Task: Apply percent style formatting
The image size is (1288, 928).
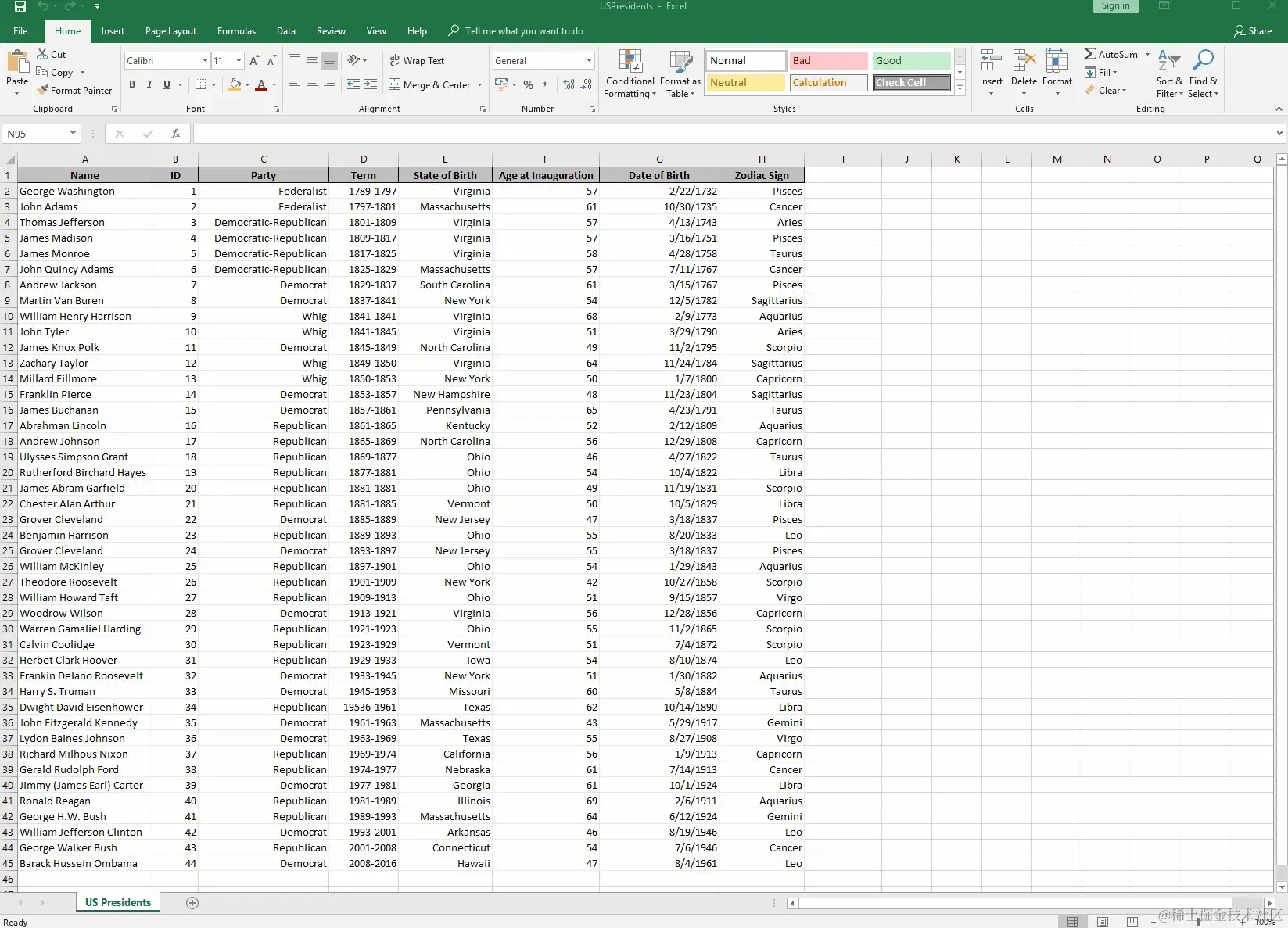Action: 529,84
